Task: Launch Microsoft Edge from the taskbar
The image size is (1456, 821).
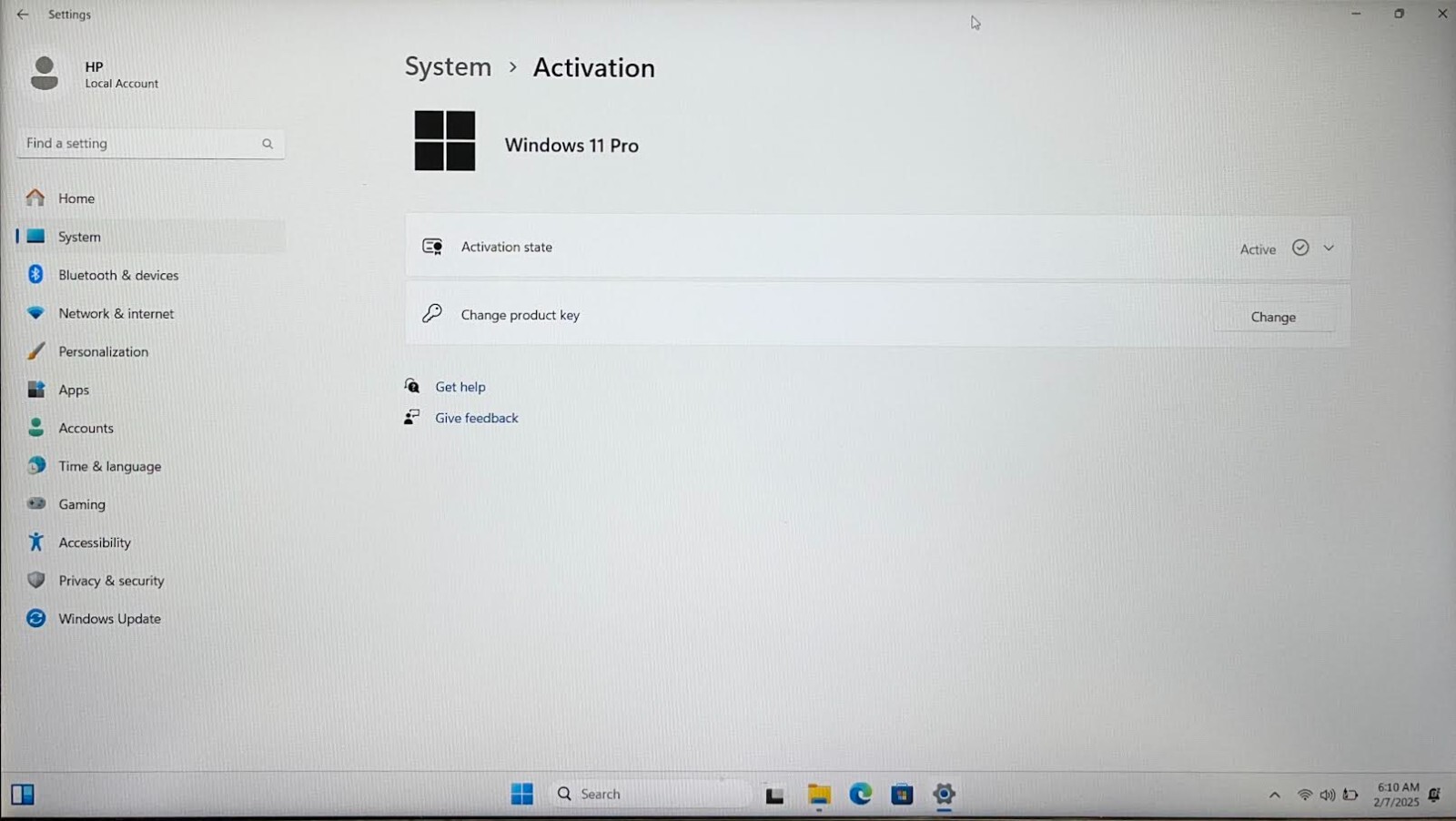Action: coord(861,795)
